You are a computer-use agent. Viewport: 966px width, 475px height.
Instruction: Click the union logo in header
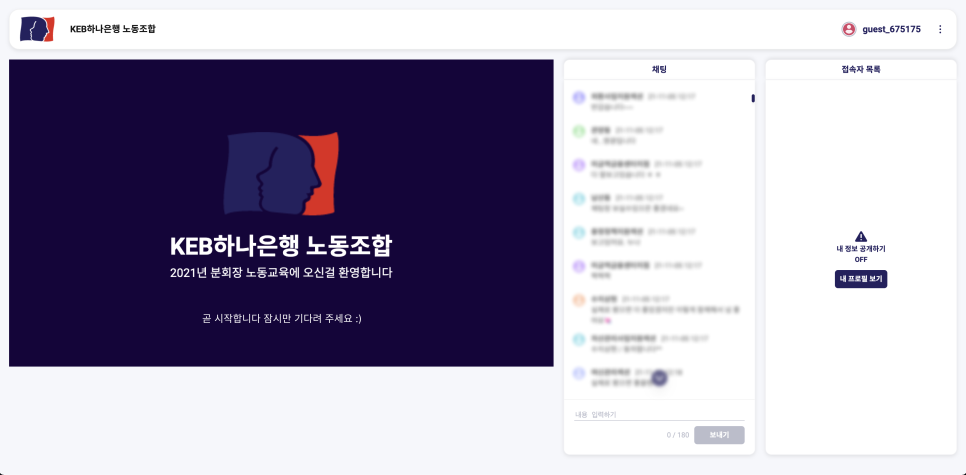point(37,29)
